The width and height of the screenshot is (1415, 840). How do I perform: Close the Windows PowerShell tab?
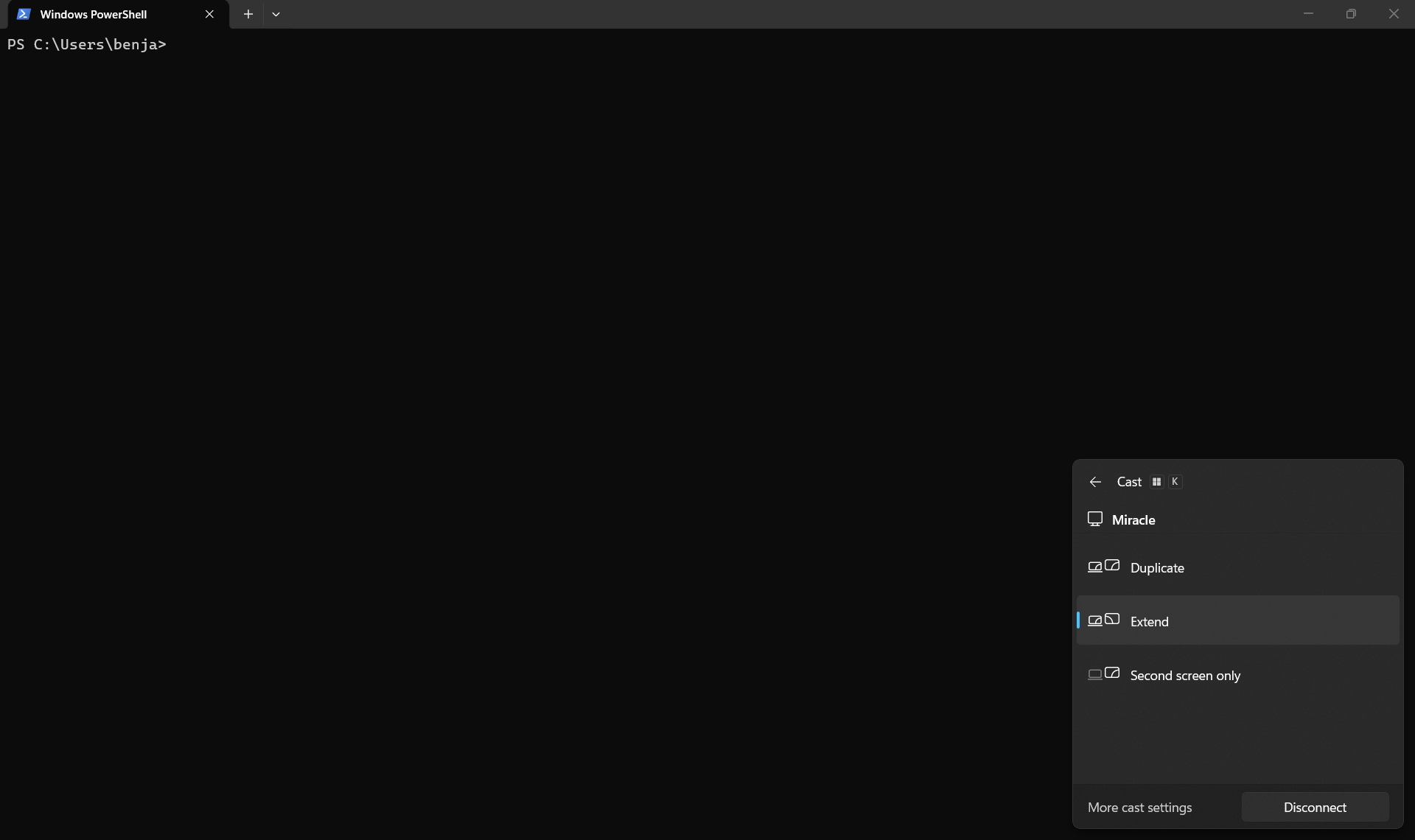coord(209,14)
